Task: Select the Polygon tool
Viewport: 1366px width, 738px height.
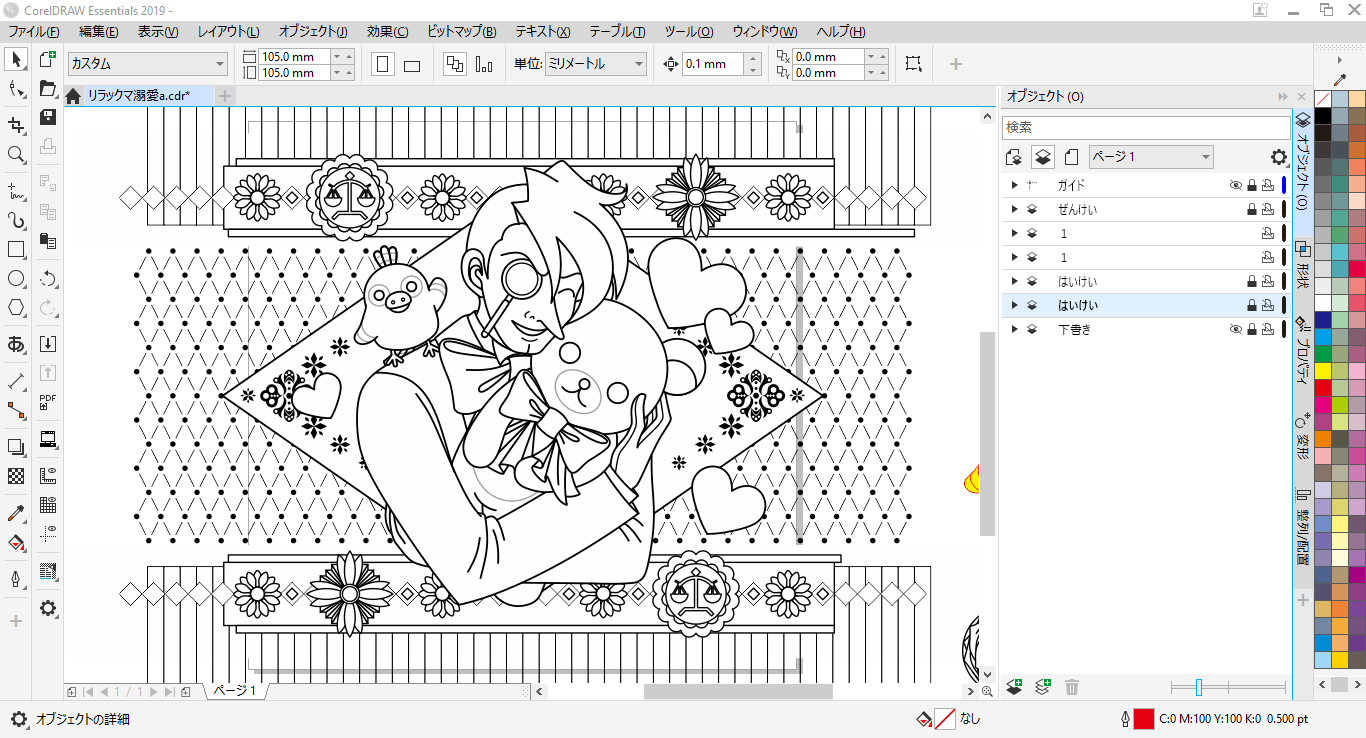Action: tap(16, 308)
